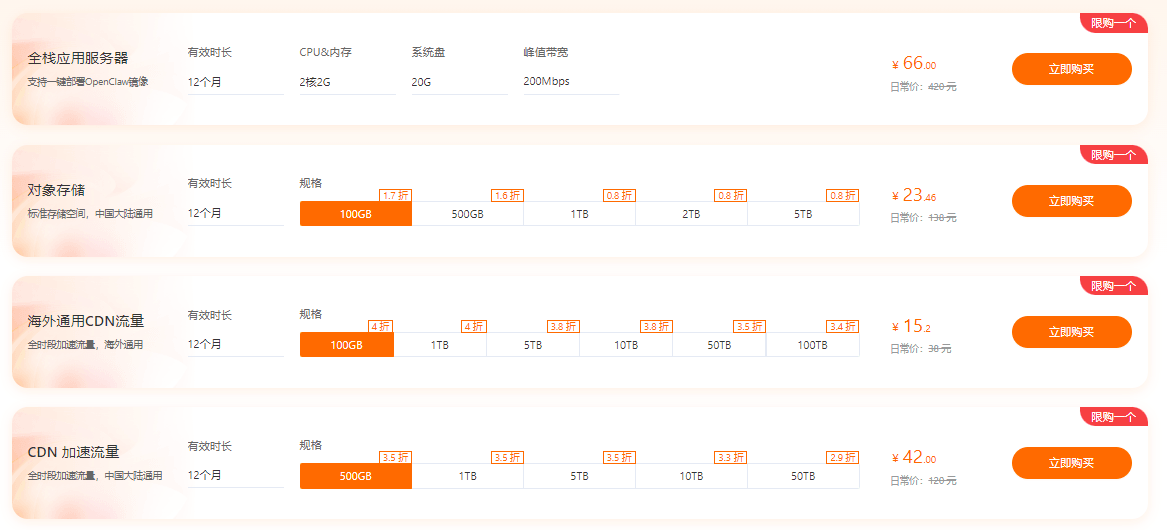This screenshot has height=530, width=1167.
Task: Click the 2.9折 discount tag
Action: 843,458
